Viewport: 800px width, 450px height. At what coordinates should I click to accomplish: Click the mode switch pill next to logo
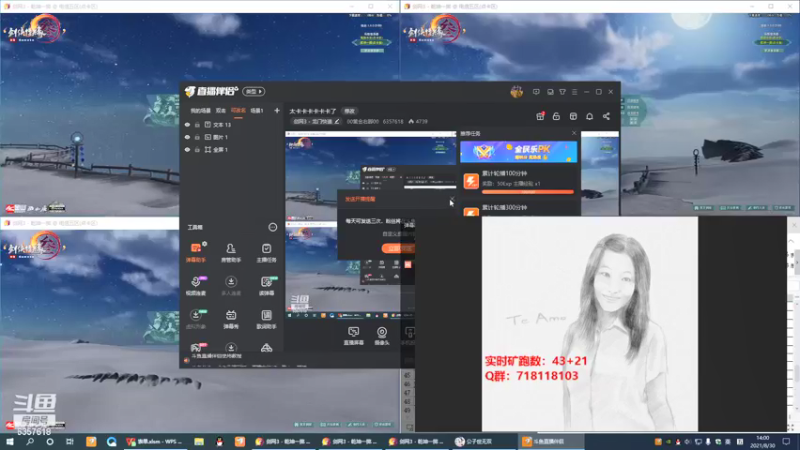pos(254,91)
